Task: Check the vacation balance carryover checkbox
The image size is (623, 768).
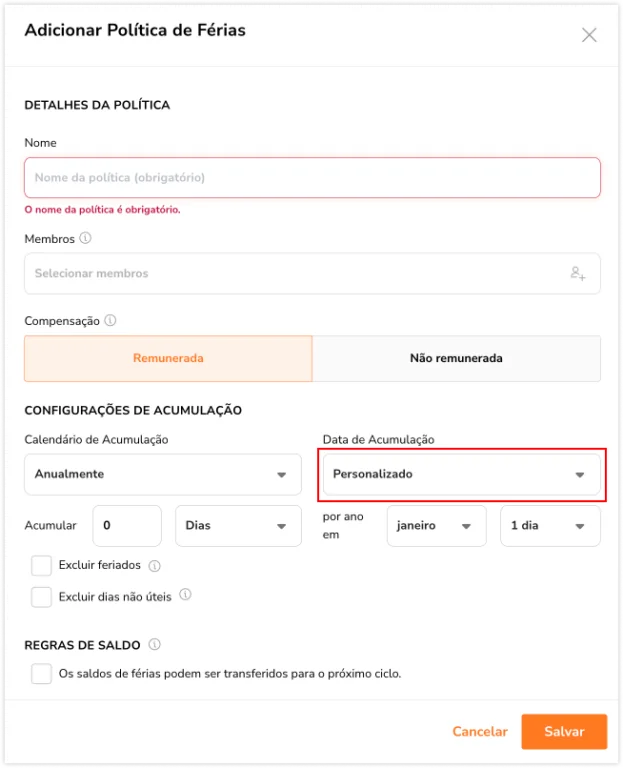Action: tap(41, 673)
